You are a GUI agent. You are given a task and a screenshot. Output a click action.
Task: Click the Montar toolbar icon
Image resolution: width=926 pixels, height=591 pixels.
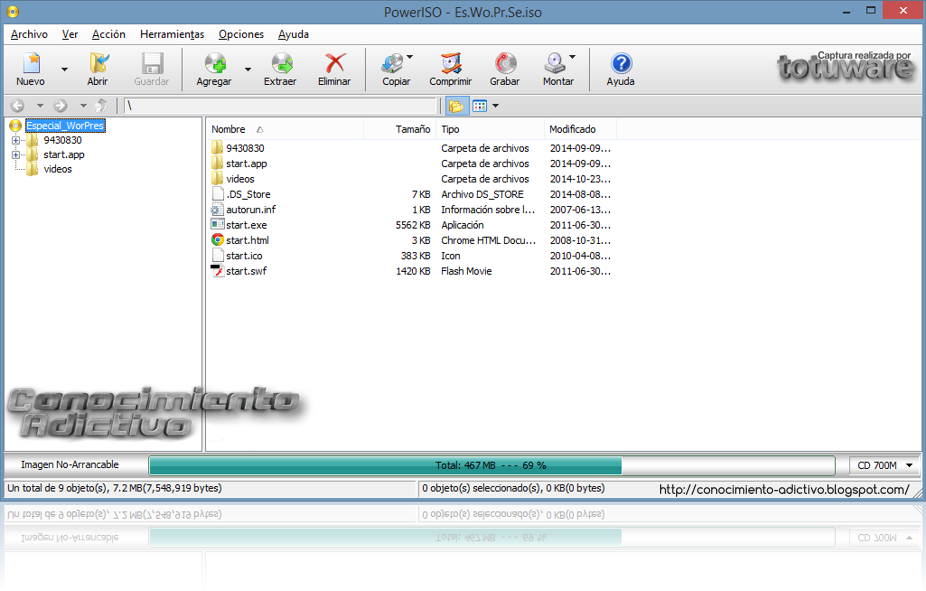[x=555, y=63]
